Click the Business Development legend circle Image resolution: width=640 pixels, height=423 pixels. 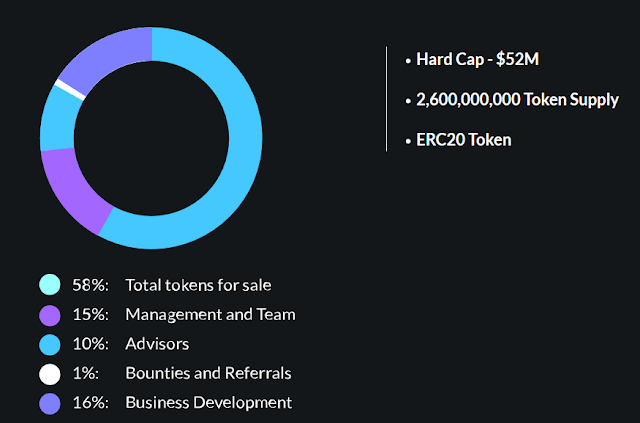click(x=50, y=403)
